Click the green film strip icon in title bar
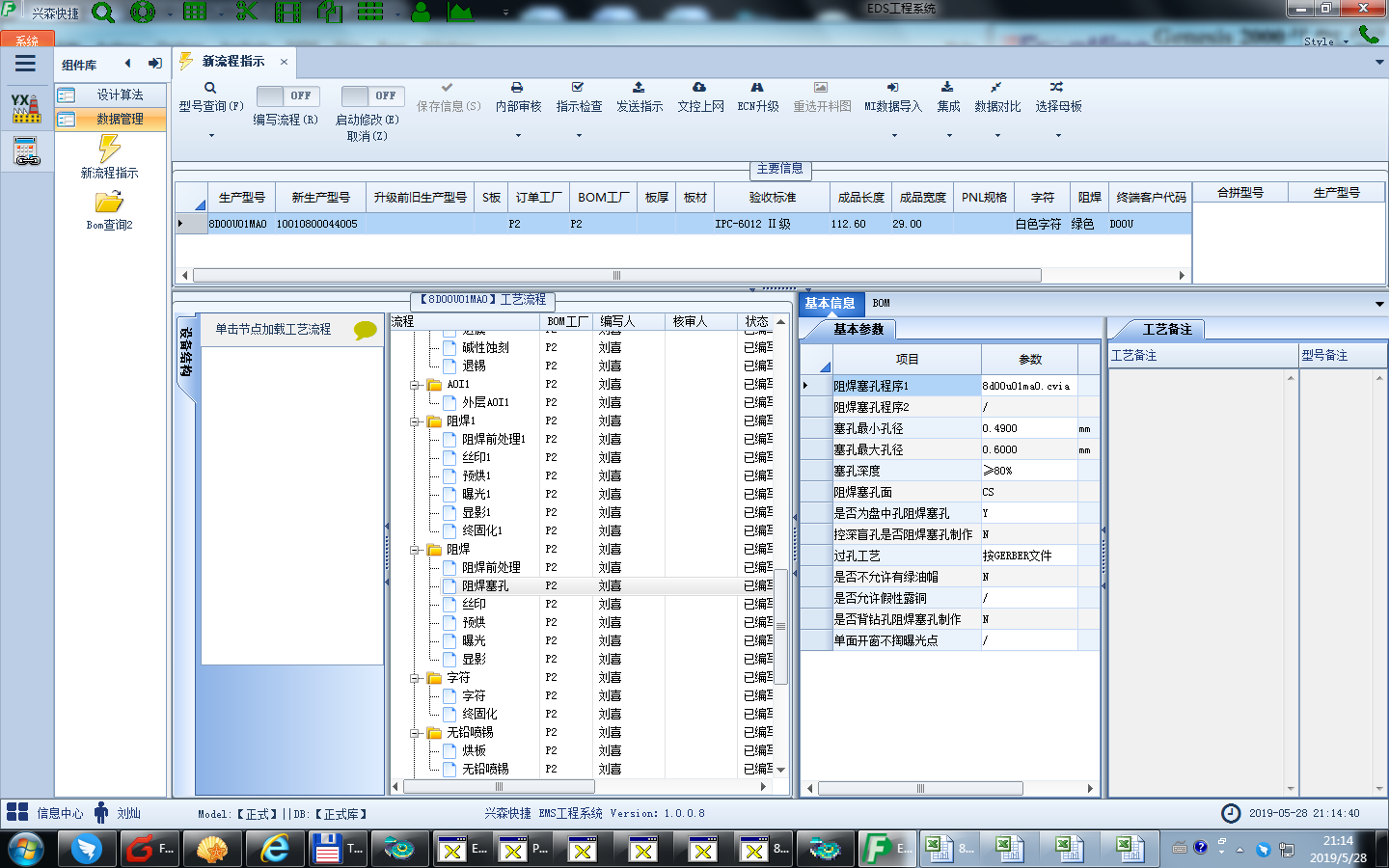Screen dimensions: 1389x868 287,12
